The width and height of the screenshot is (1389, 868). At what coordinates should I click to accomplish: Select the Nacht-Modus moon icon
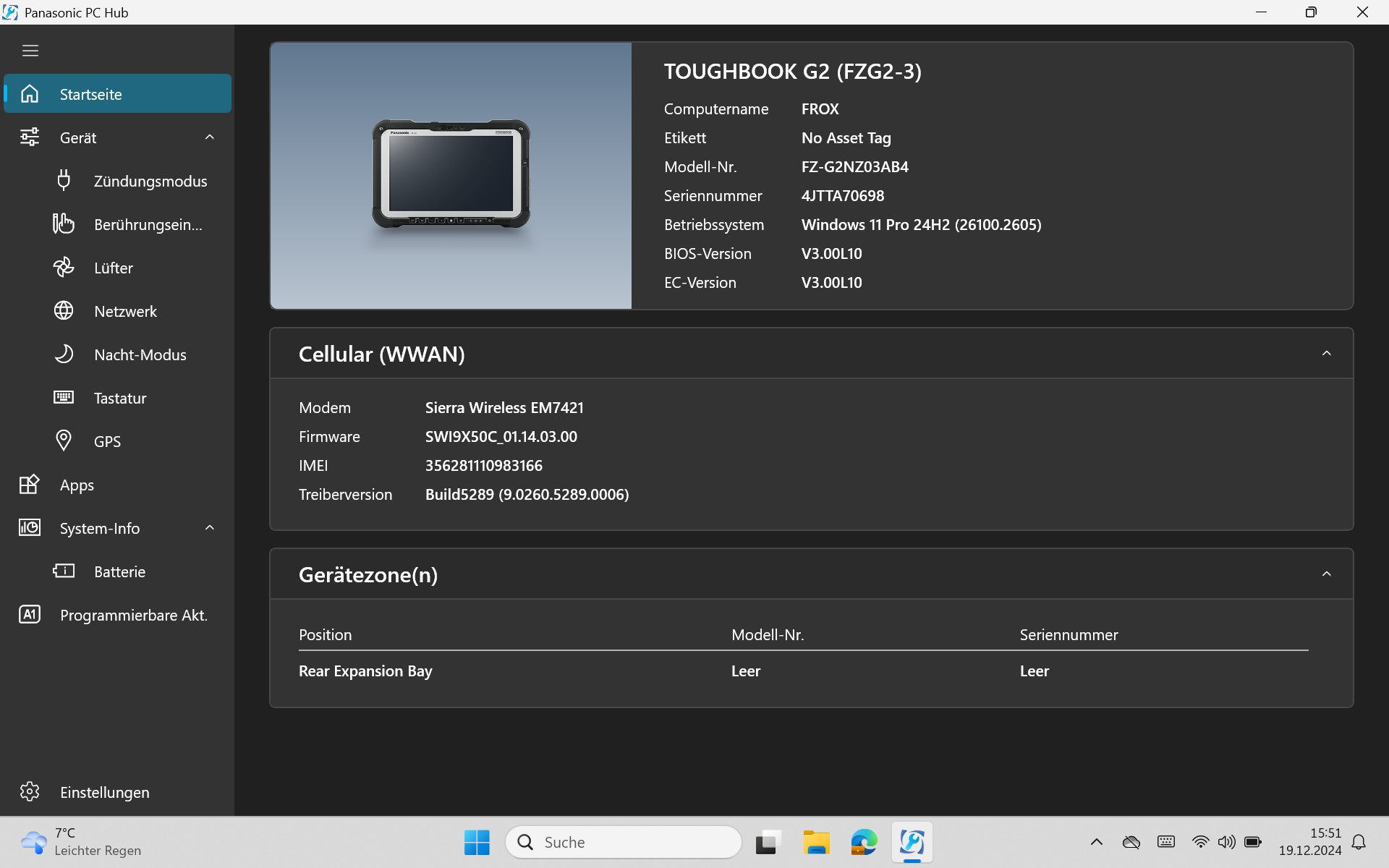(64, 354)
